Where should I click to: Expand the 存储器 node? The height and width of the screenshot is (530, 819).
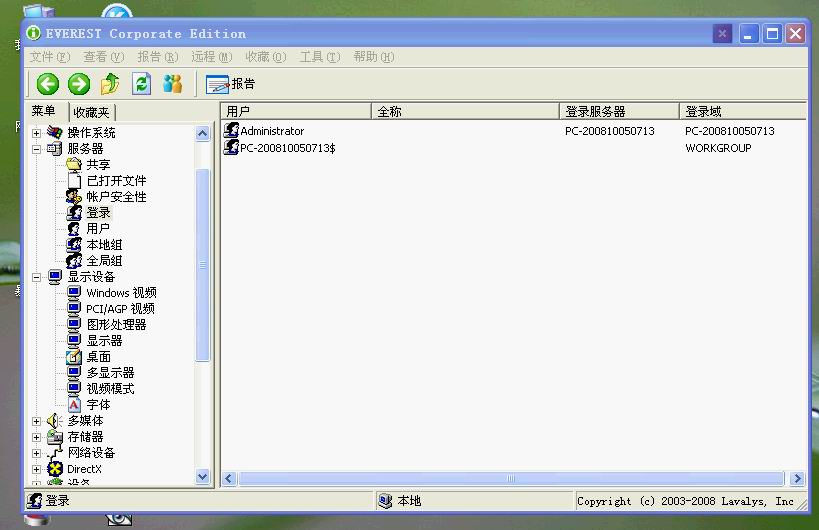click(x=36, y=438)
